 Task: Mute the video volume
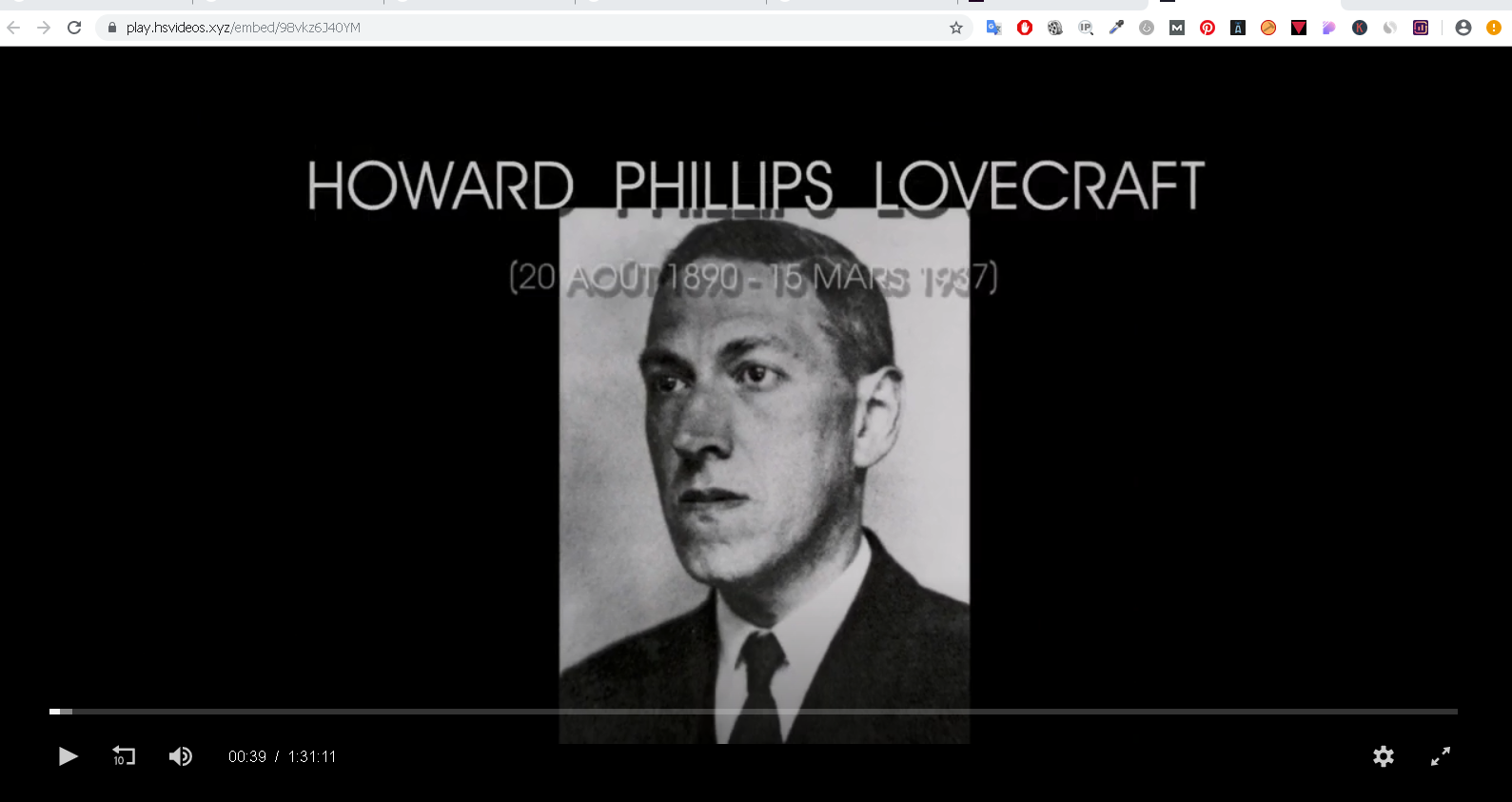coord(181,756)
